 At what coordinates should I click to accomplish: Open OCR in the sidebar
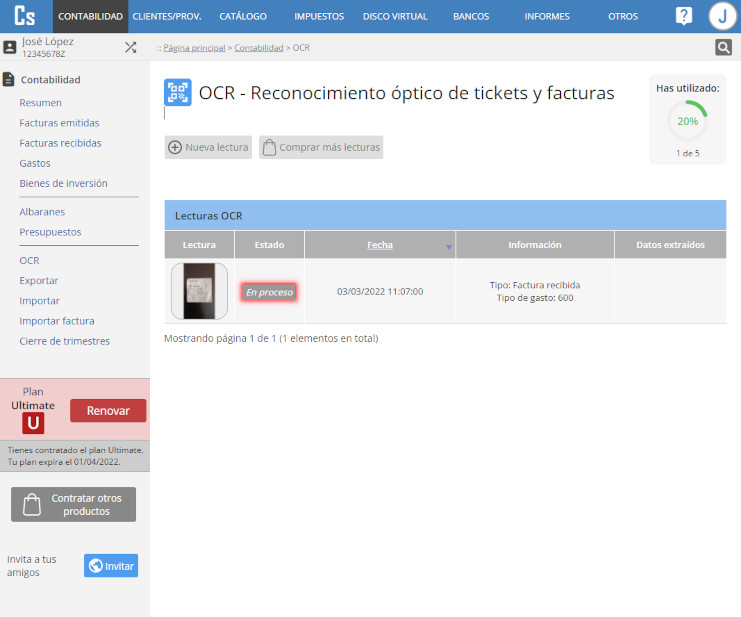coord(29,261)
